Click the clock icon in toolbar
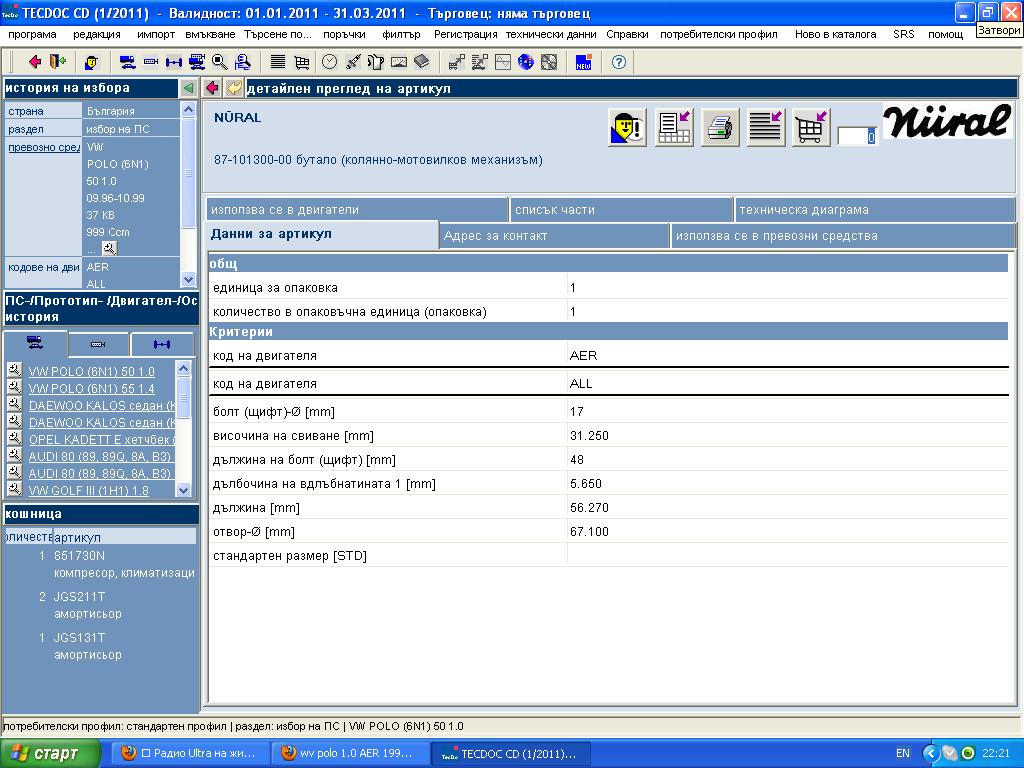Viewport: 1024px width, 768px height. coord(329,62)
